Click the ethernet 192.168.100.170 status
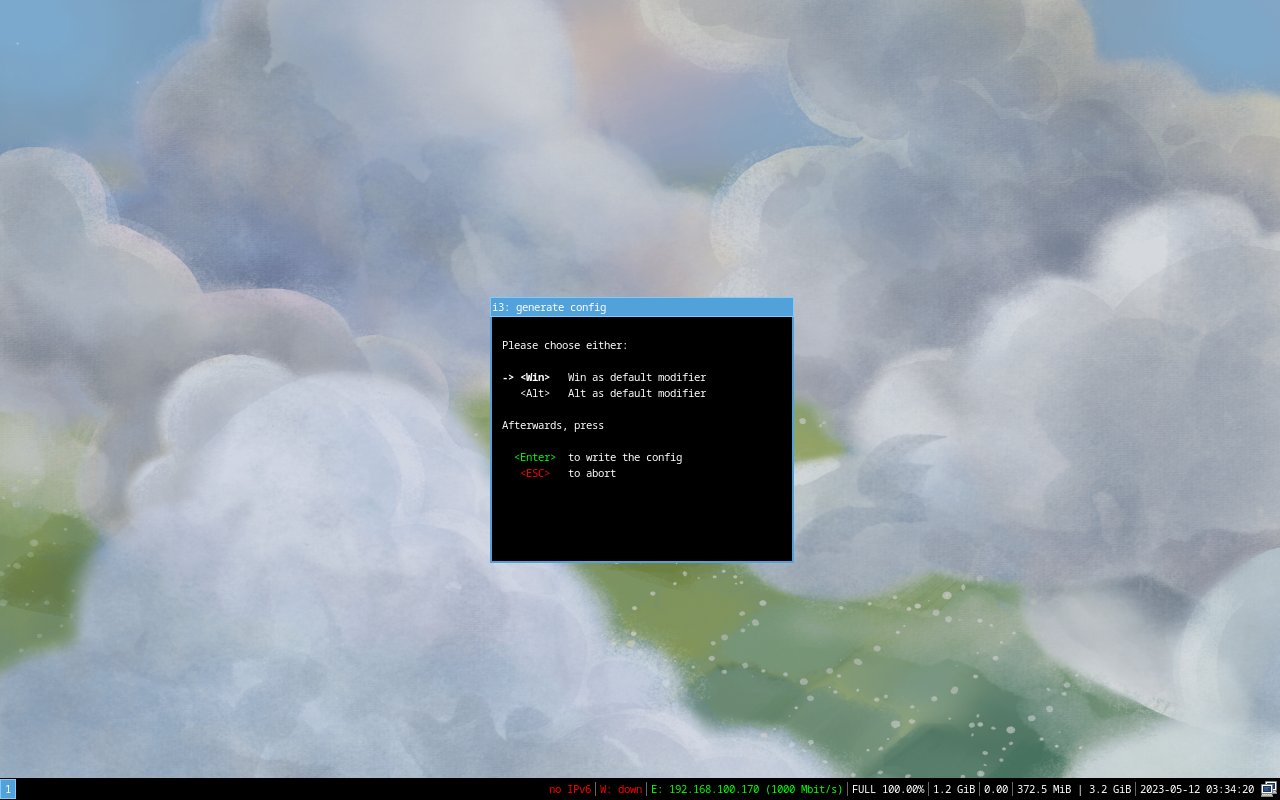Image resolution: width=1280 pixels, height=800 pixels. click(x=747, y=790)
